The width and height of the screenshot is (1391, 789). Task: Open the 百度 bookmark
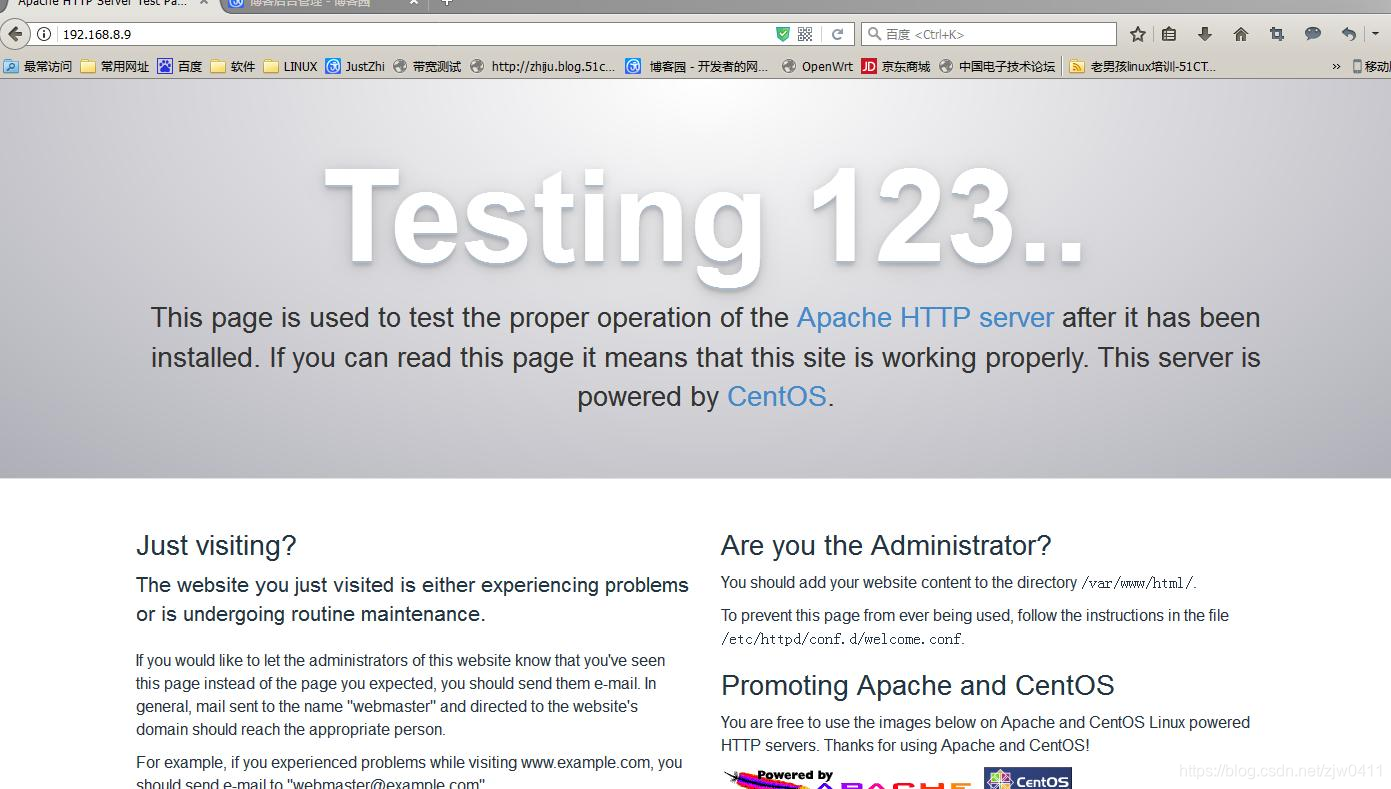tap(180, 67)
